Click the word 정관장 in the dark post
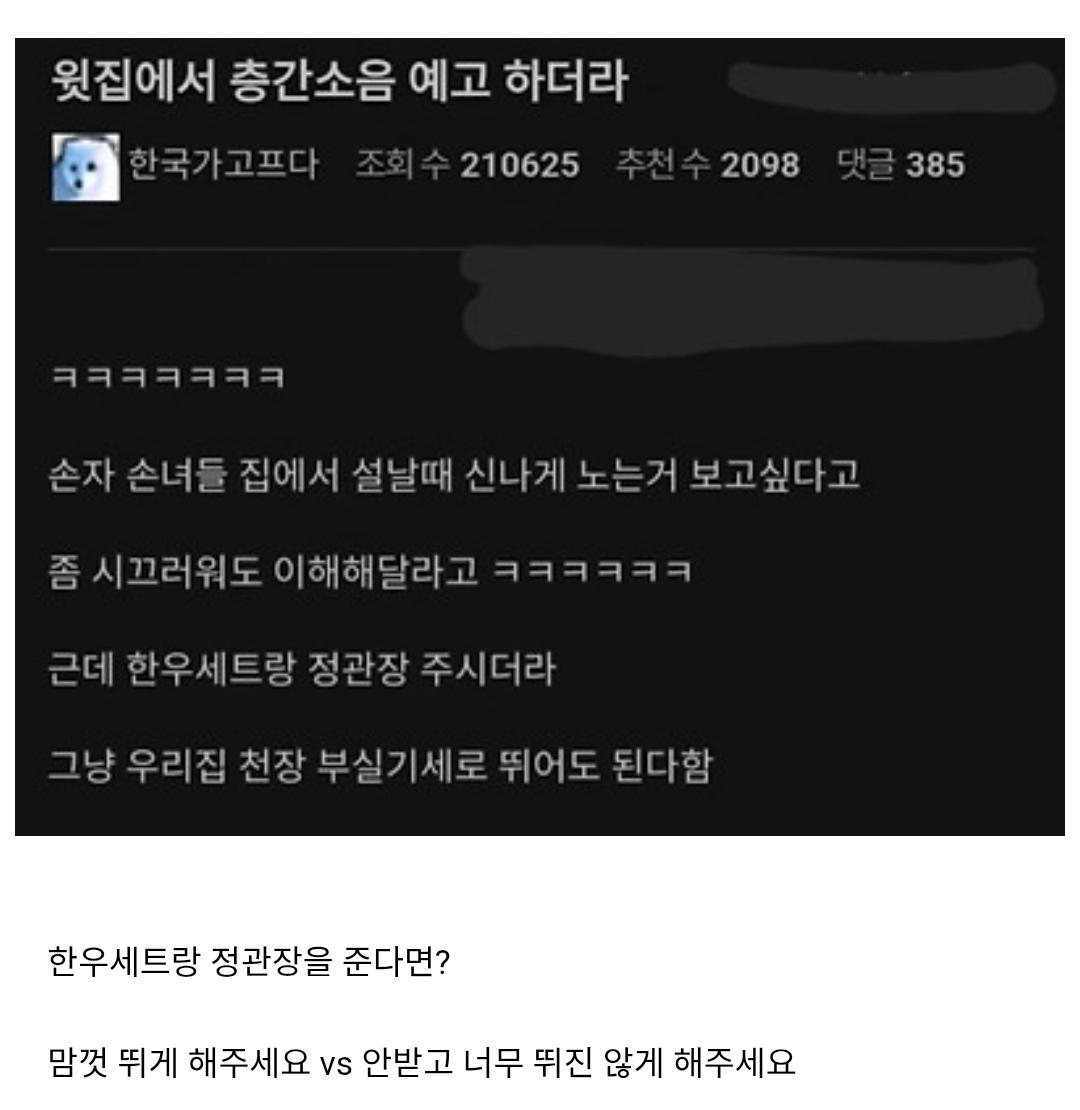This screenshot has width=1080, height=1110. (x=358, y=668)
